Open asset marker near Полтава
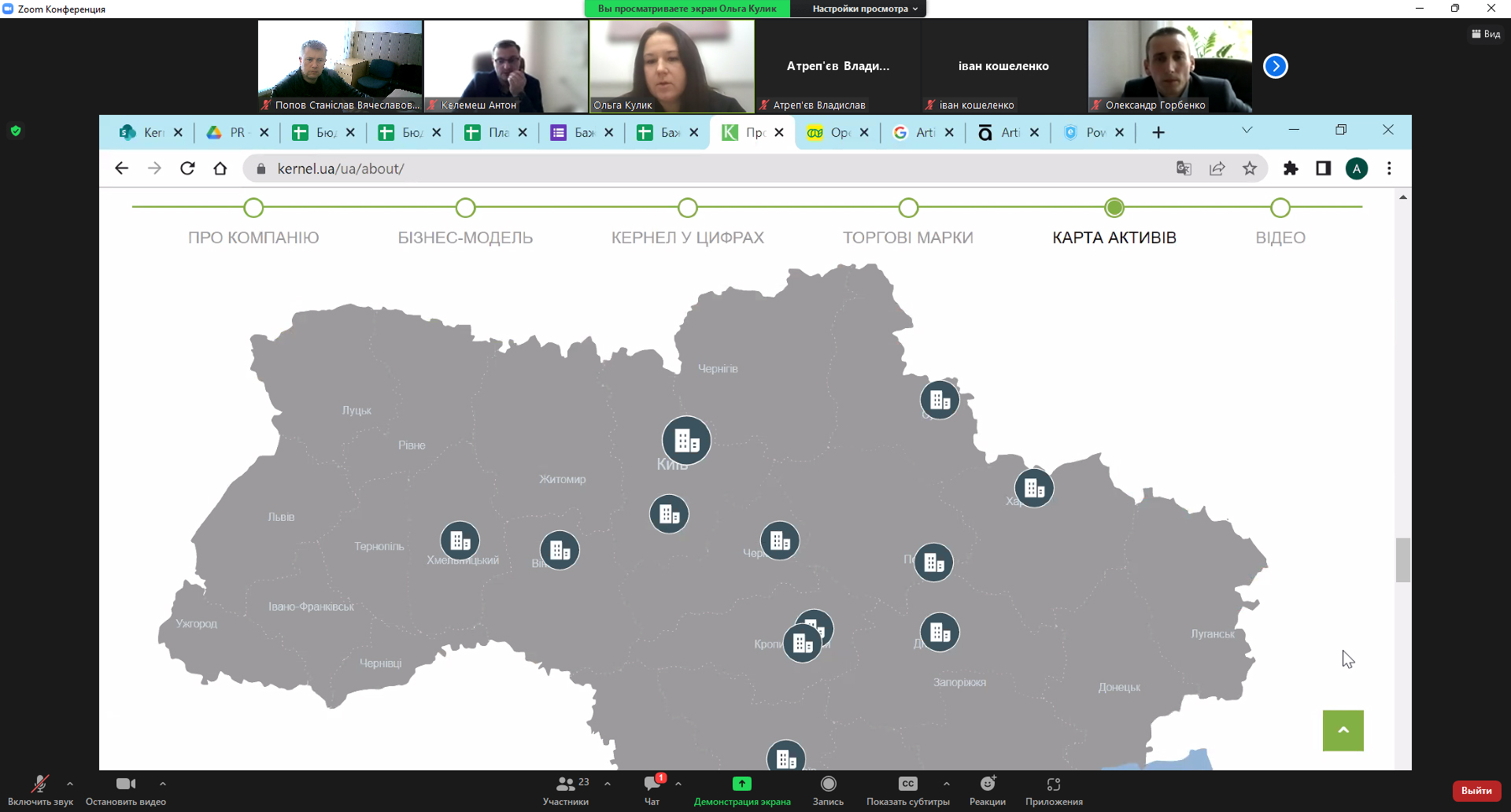The image size is (1511, 812). pos(933,563)
